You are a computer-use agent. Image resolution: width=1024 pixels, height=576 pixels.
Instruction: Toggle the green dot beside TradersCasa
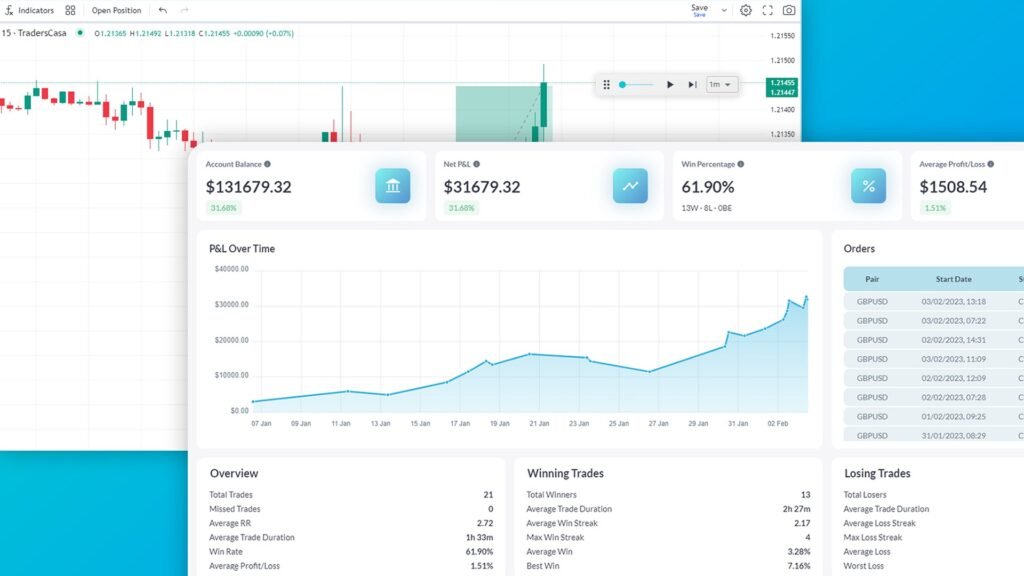(80, 33)
